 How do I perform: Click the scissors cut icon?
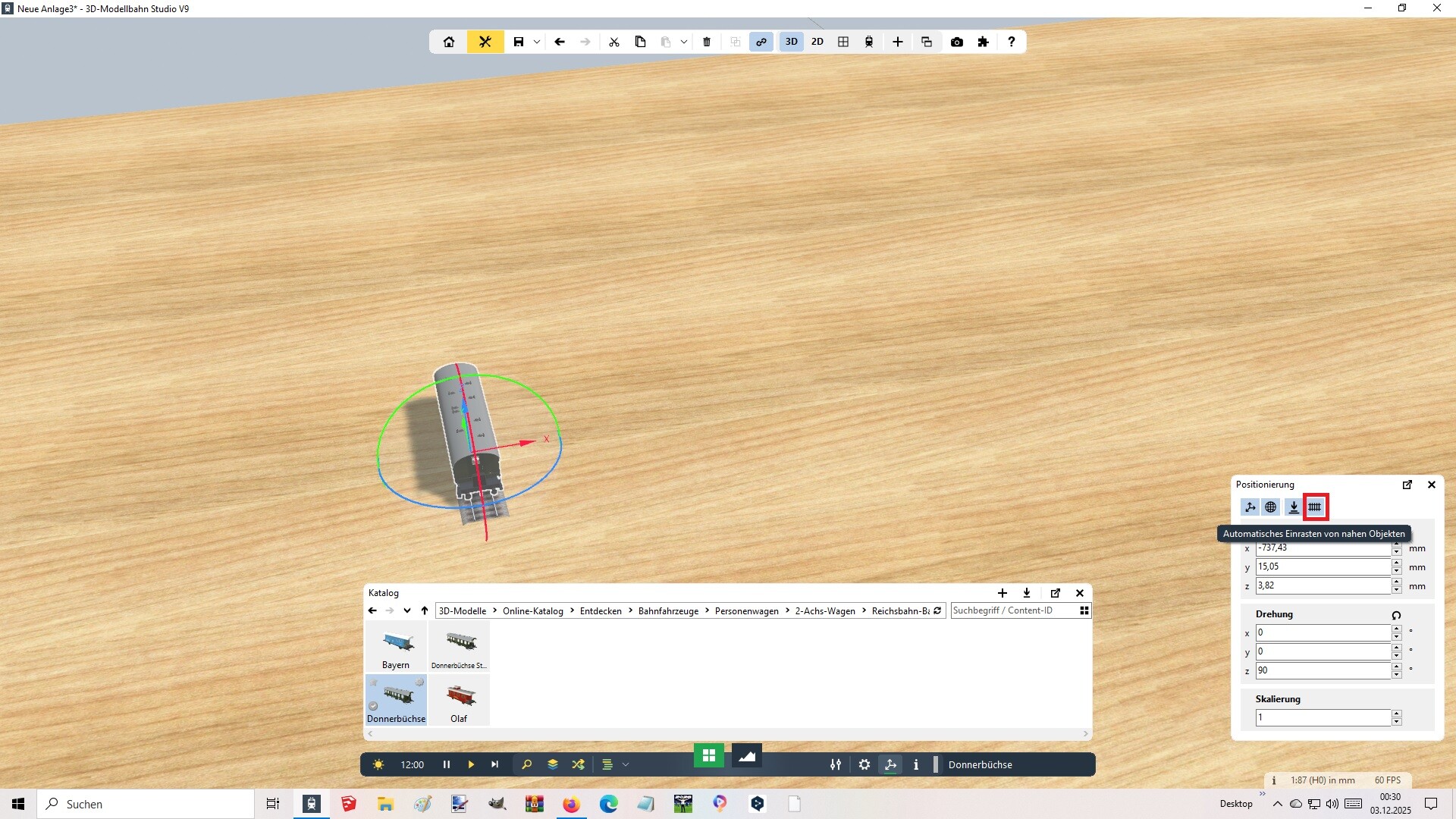coord(614,42)
